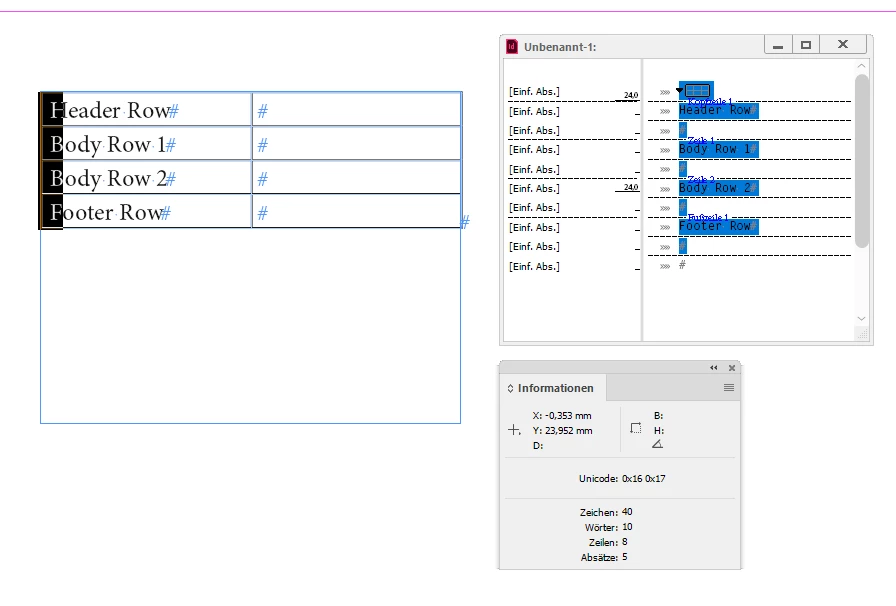Screen dimensions: 896x606
Task: Click the empty cell right of Body Row 1
Action: [x=357, y=143]
